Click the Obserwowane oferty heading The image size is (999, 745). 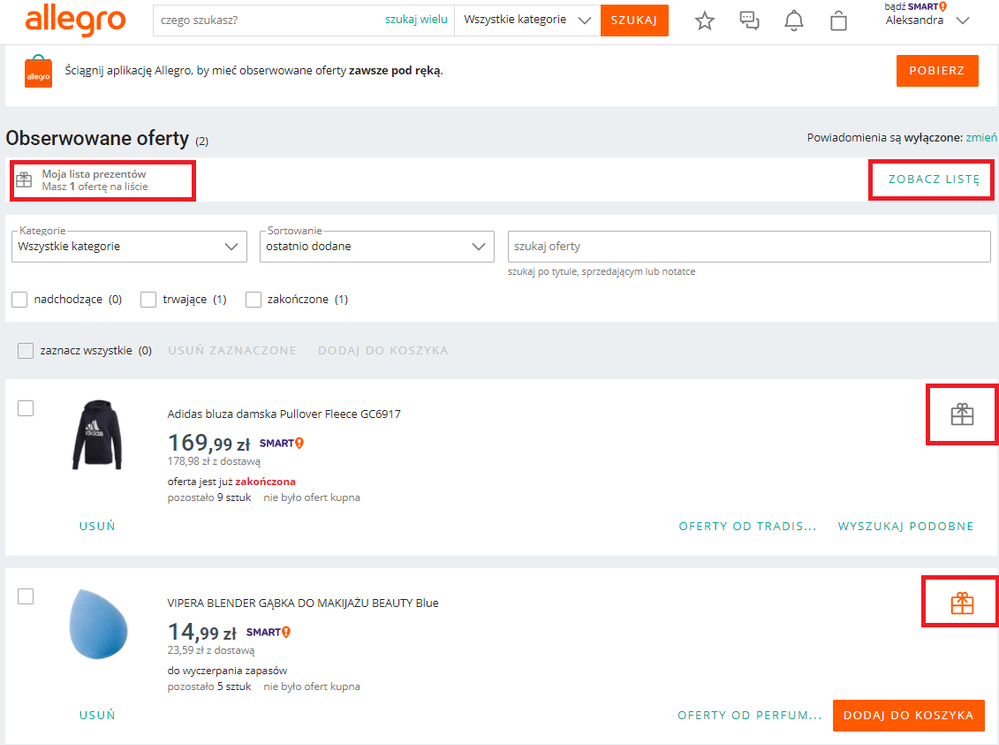[x=97, y=138]
